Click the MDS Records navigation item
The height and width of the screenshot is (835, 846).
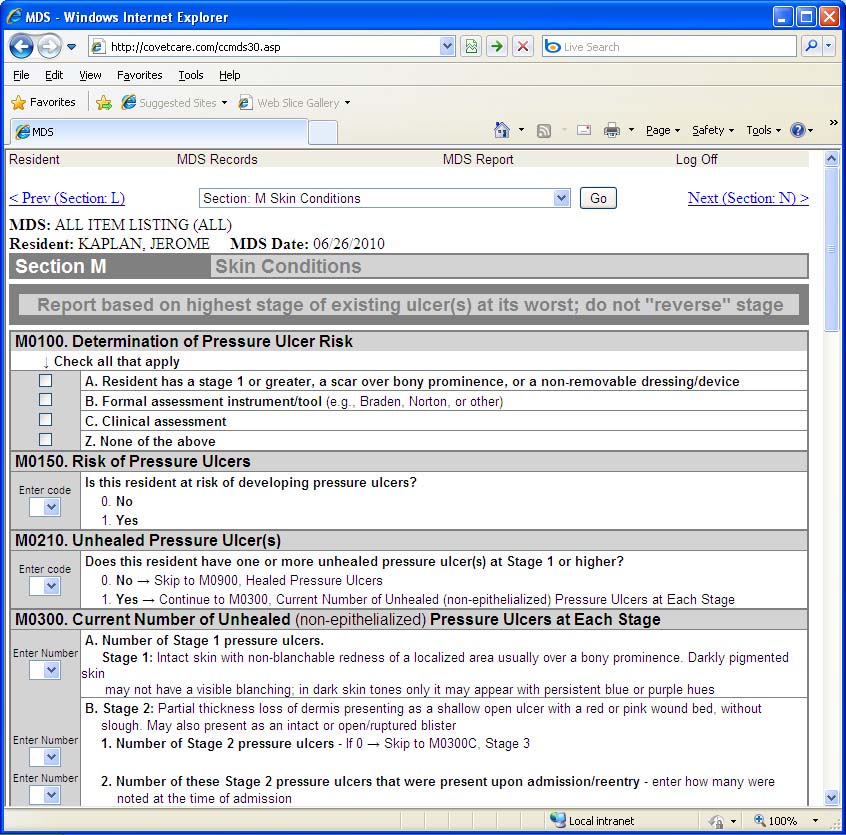(x=217, y=160)
